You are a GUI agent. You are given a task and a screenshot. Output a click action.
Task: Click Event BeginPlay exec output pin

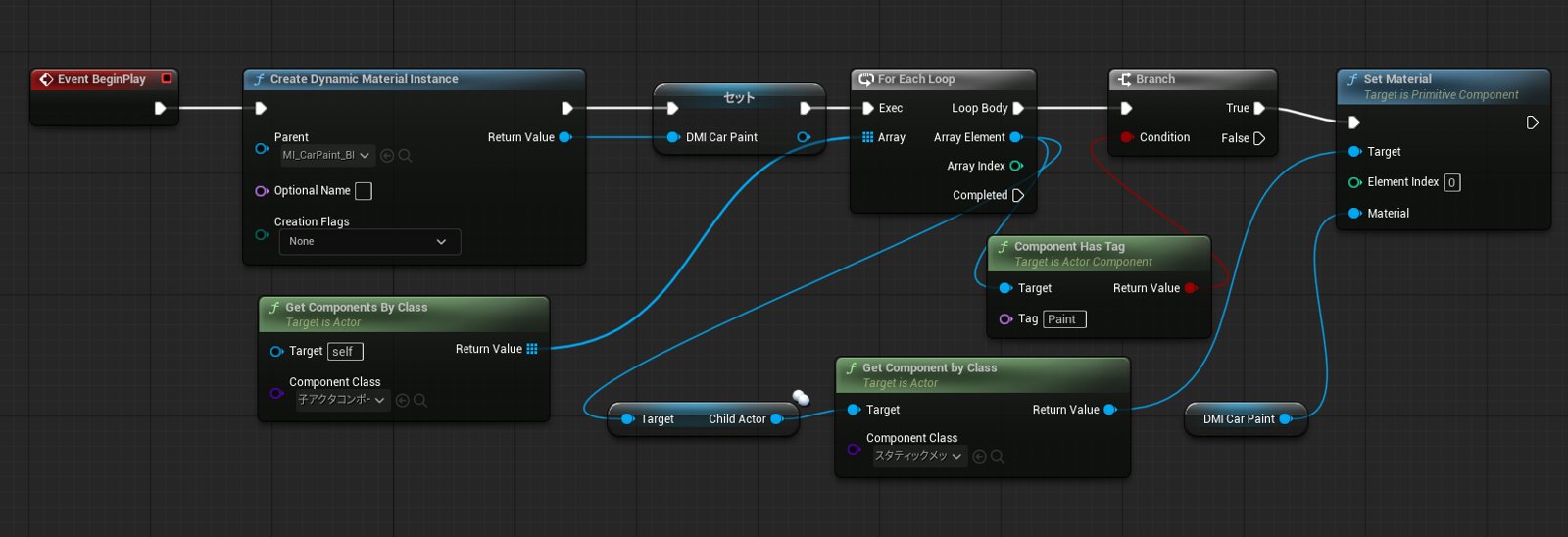[x=160, y=108]
